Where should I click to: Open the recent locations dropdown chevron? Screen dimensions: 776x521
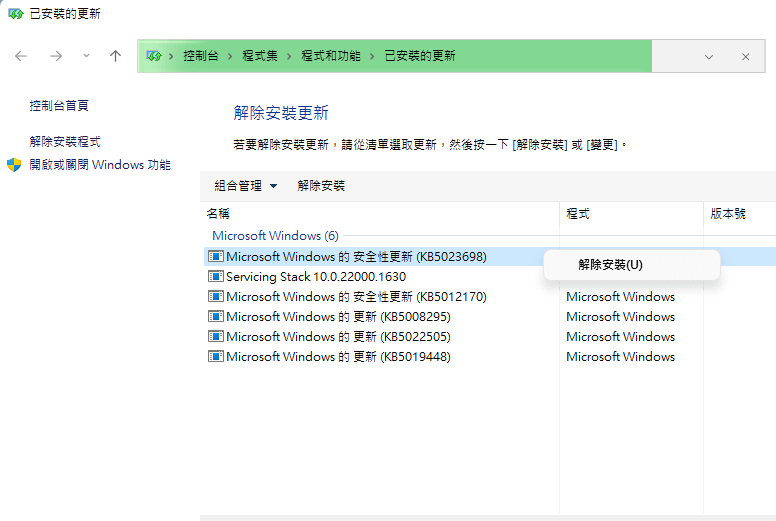[x=87, y=55]
